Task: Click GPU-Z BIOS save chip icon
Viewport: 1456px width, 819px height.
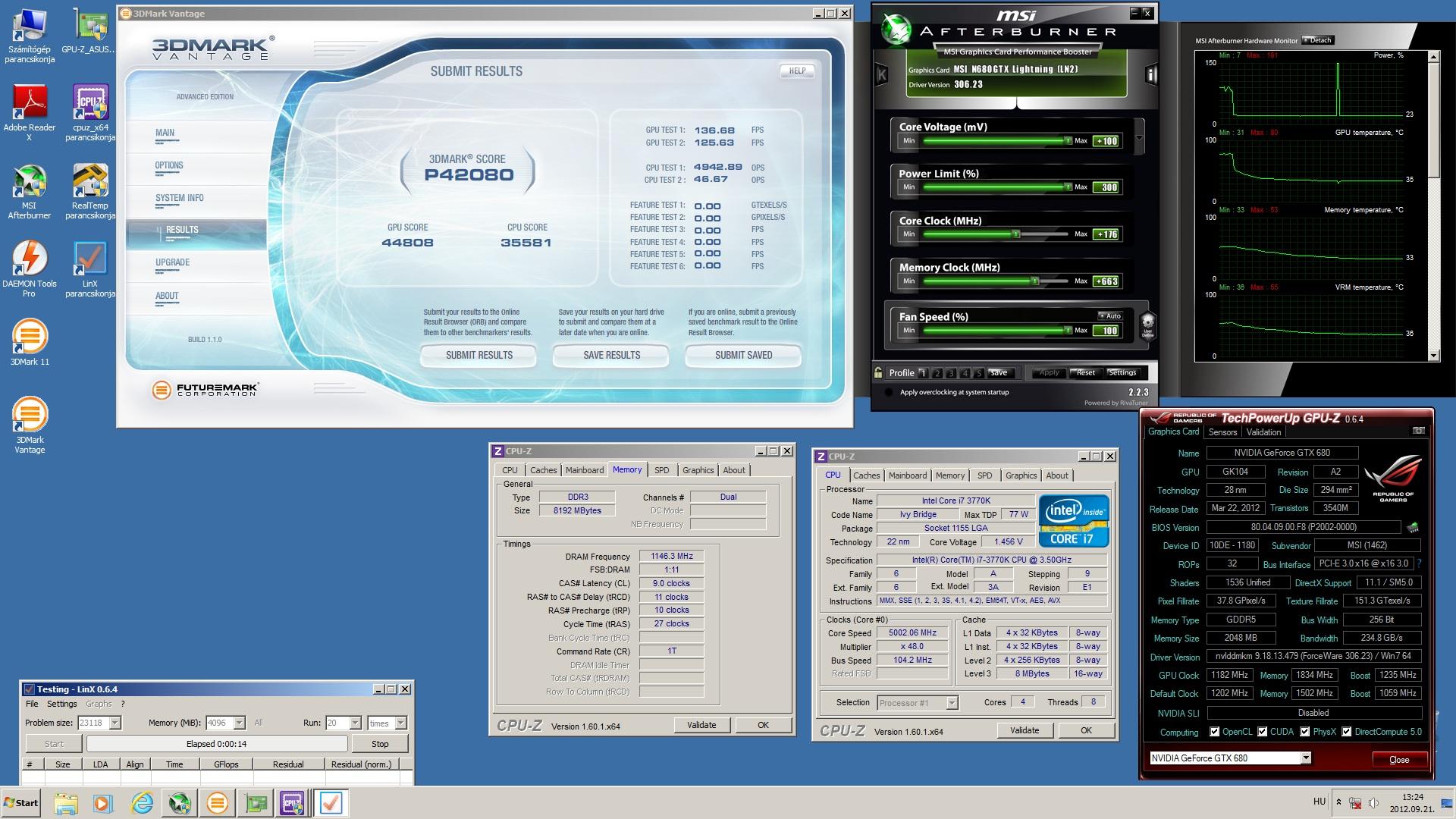Action: [x=1412, y=527]
